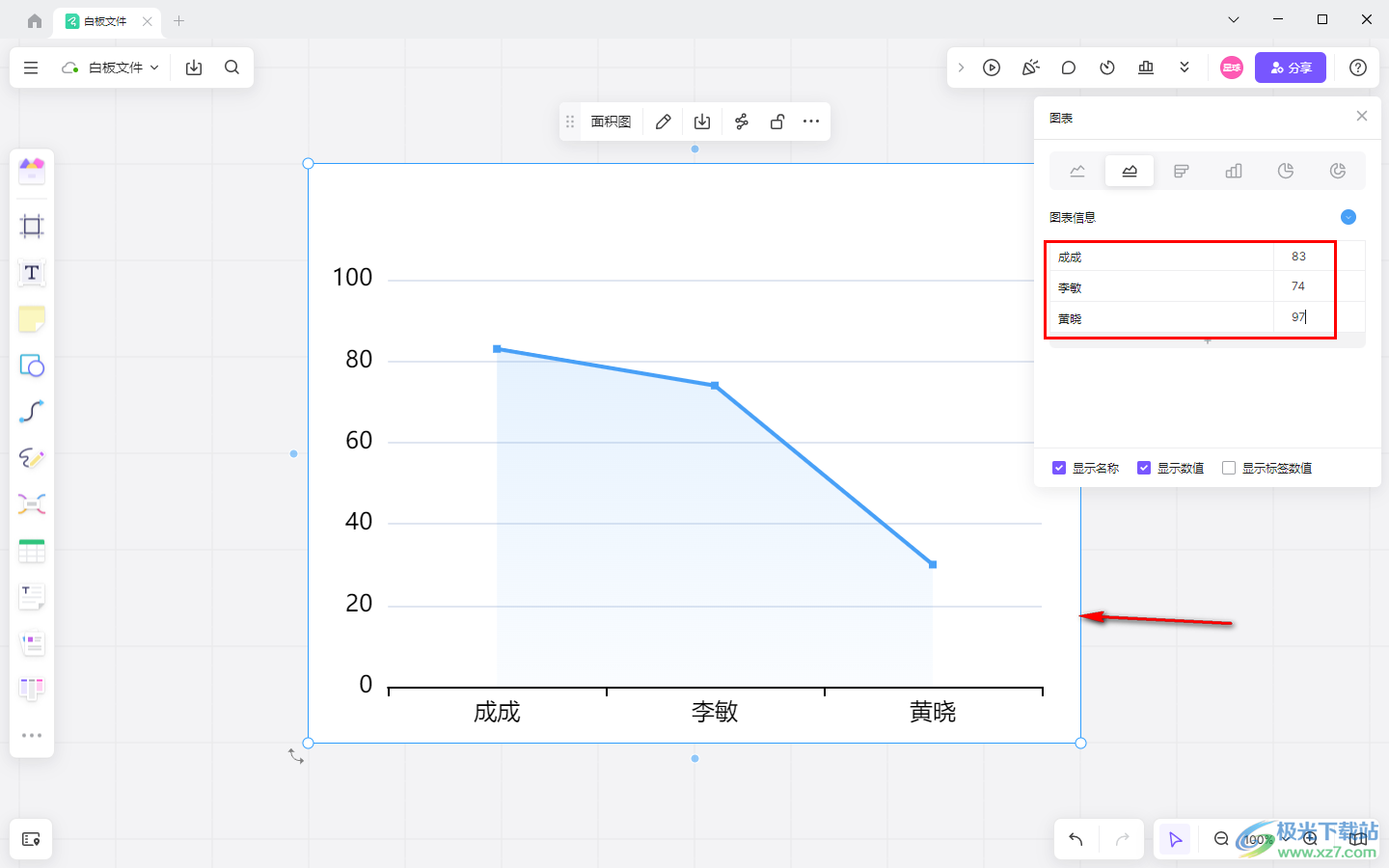The image size is (1389, 868).
Task: Click the celebration party popper icon
Action: [1030, 68]
